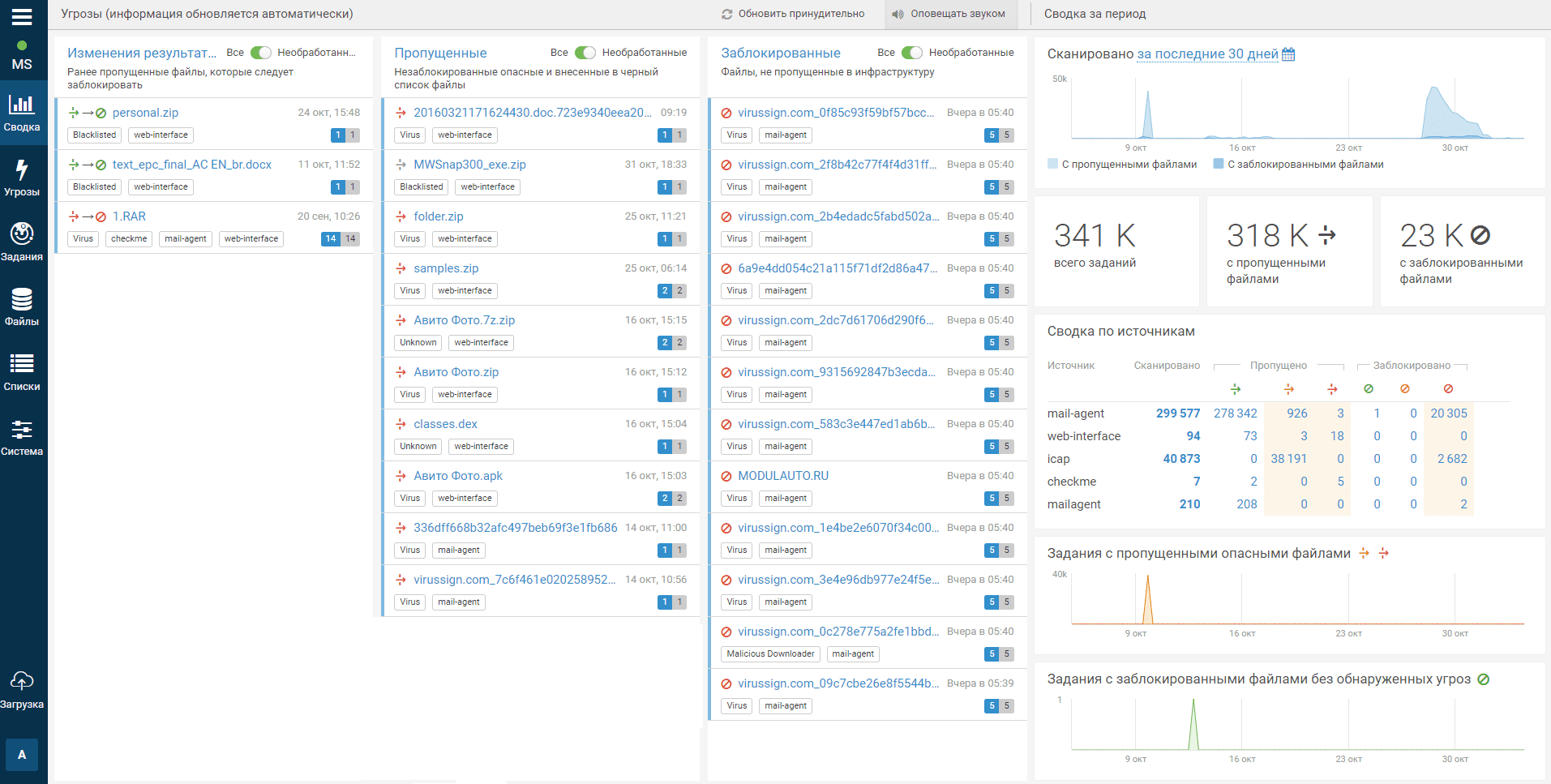This screenshot has width=1551, height=784.
Task: Toggle Все/Необработанные switch in Заблокированные column
Action: (x=912, y=53)
